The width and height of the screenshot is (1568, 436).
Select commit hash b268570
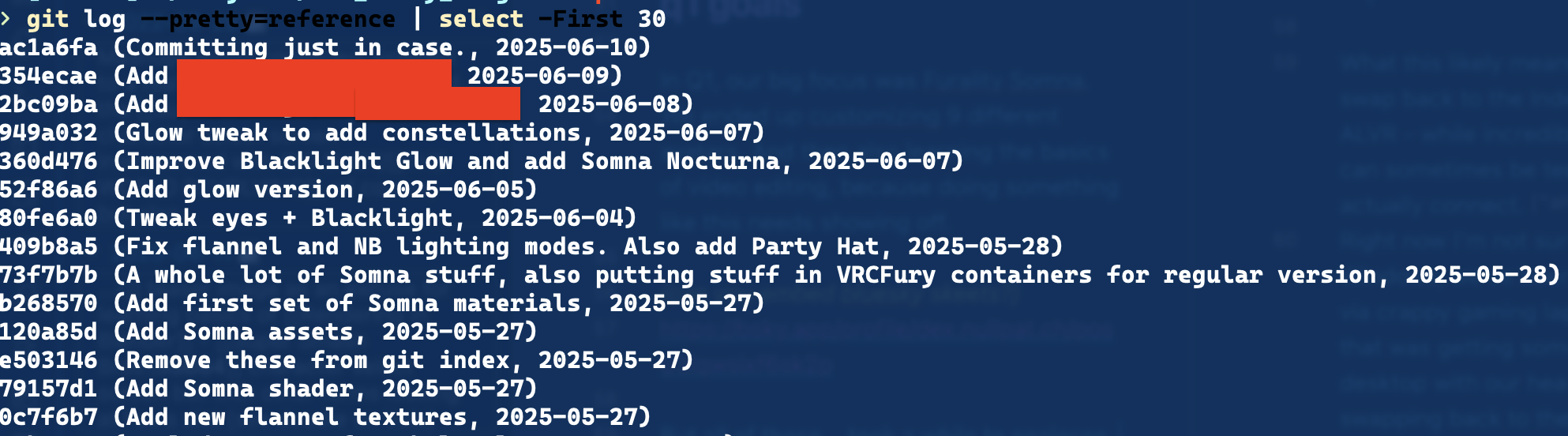coord(49,303)
